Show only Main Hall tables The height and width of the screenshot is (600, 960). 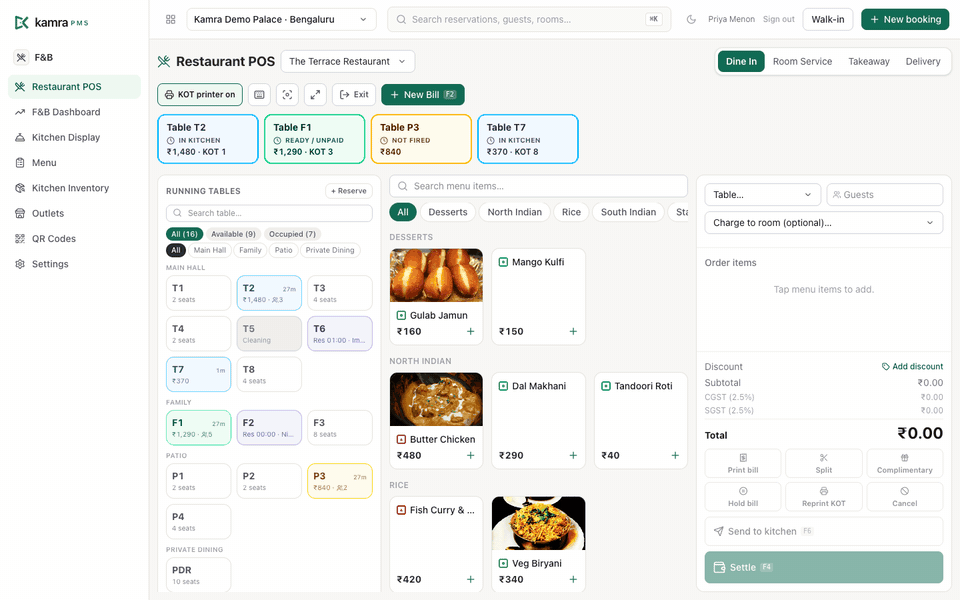point(210,250)
